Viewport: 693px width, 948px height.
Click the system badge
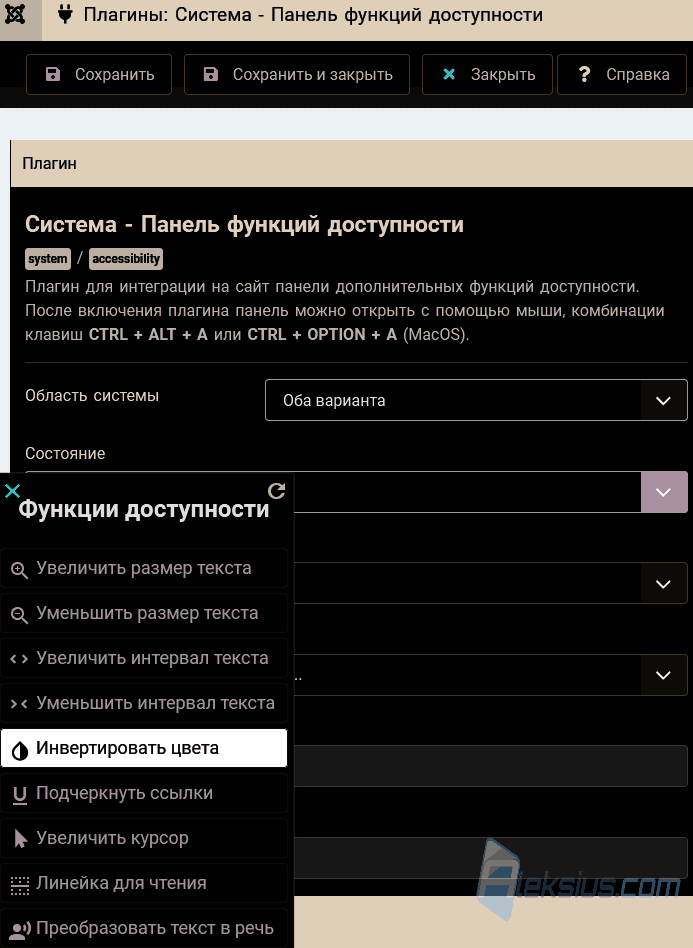48,259
